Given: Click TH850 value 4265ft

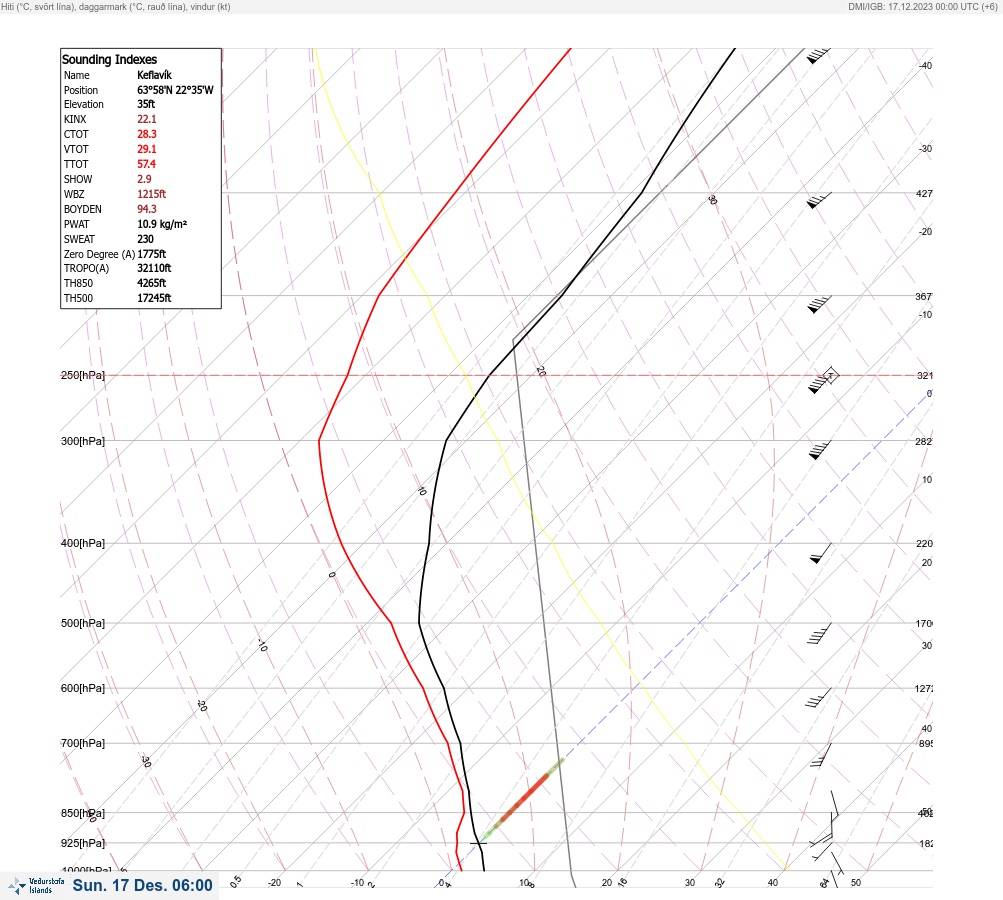Looking at the screenshot, I should (x=152, y=283).
